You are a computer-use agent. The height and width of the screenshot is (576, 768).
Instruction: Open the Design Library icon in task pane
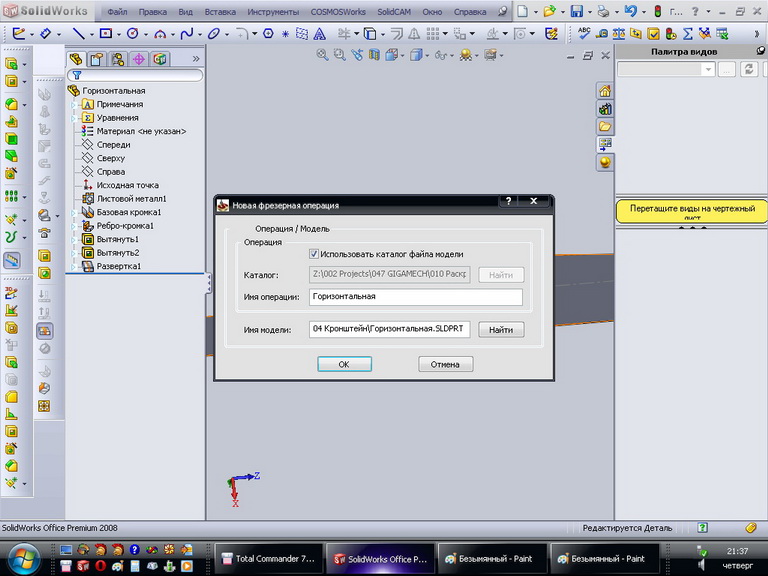[605, 109]
